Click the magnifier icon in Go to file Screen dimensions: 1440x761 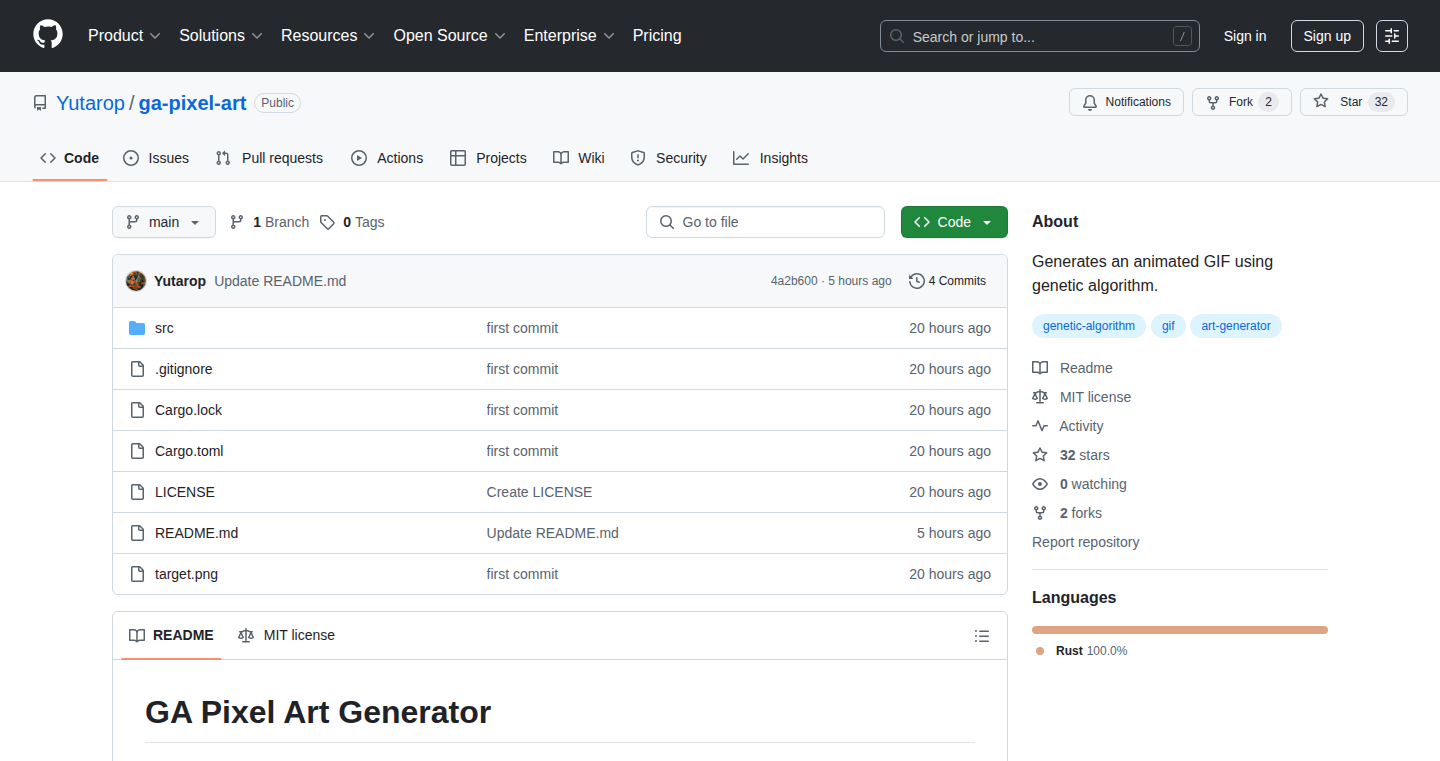(666, 222)
